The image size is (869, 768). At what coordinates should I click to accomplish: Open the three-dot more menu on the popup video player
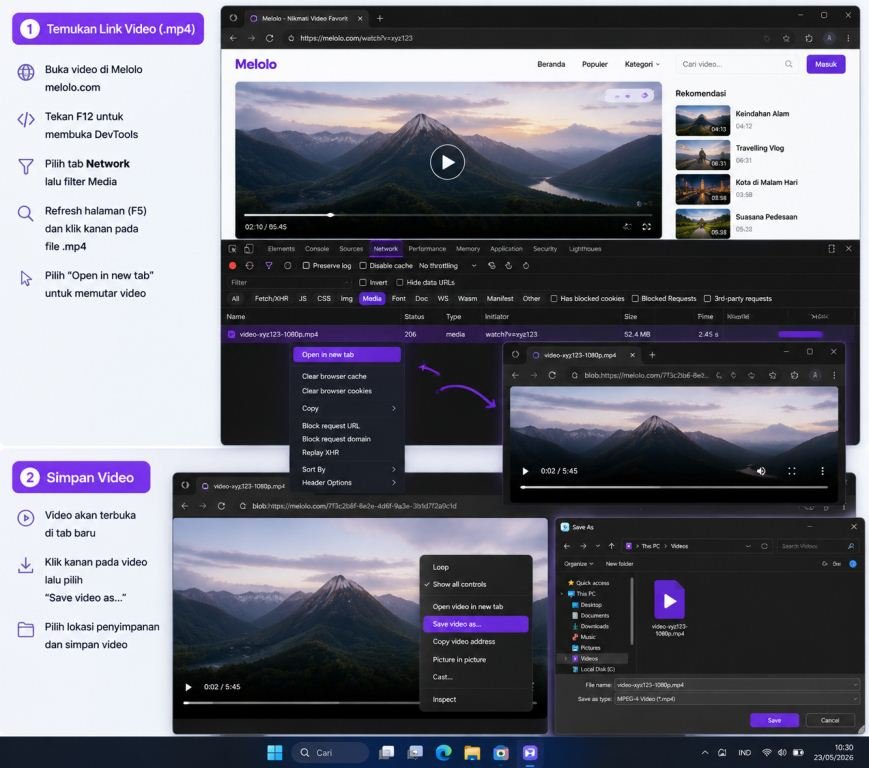pyautogui.click(x=822, y=471)
